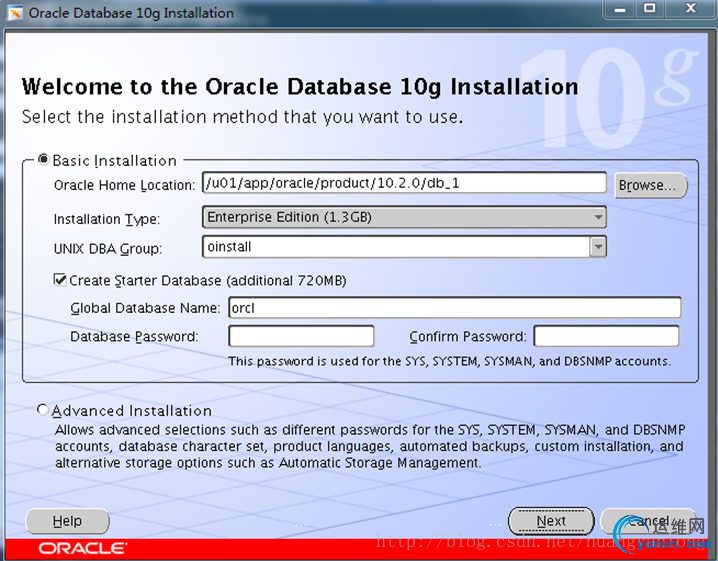Screen dimensions: 718x561
Task: Click the Oracle Home Location path field
Action: tap(404, 183)
